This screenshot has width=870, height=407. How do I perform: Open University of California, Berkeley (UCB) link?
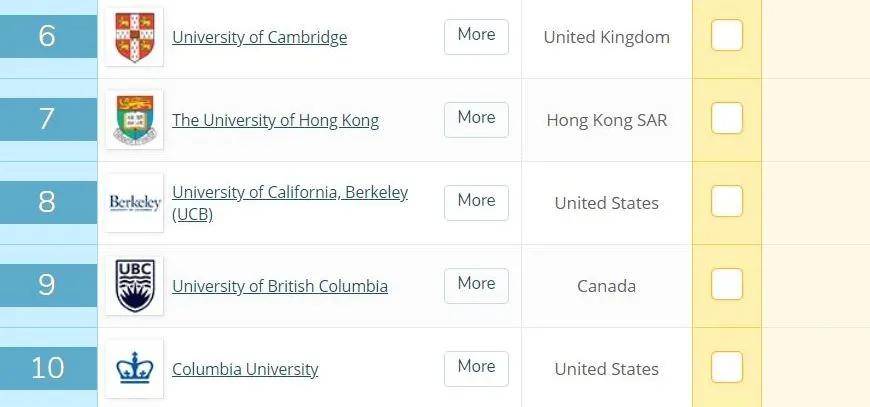(x=290, y=203)
